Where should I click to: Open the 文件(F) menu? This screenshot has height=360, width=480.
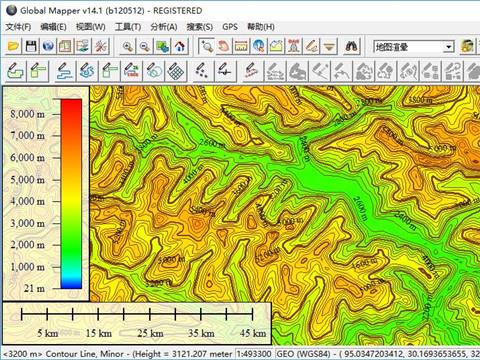pos(18,27)
